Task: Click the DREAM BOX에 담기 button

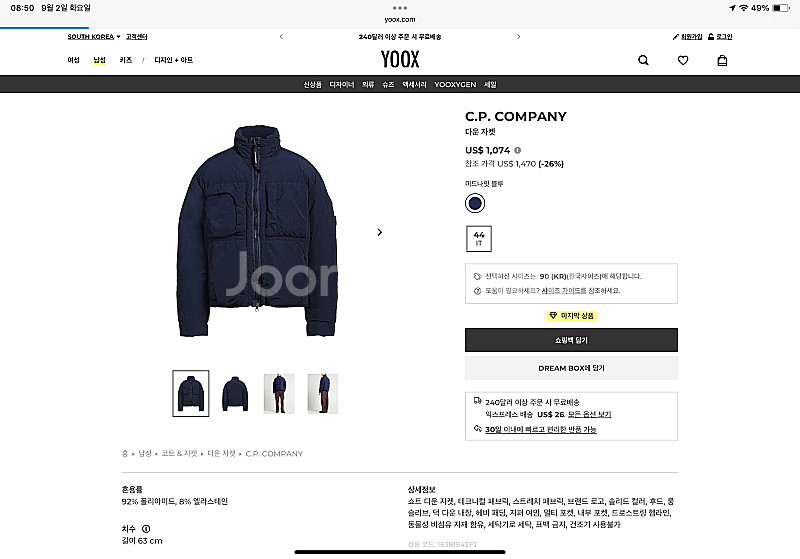Action: 571,368
